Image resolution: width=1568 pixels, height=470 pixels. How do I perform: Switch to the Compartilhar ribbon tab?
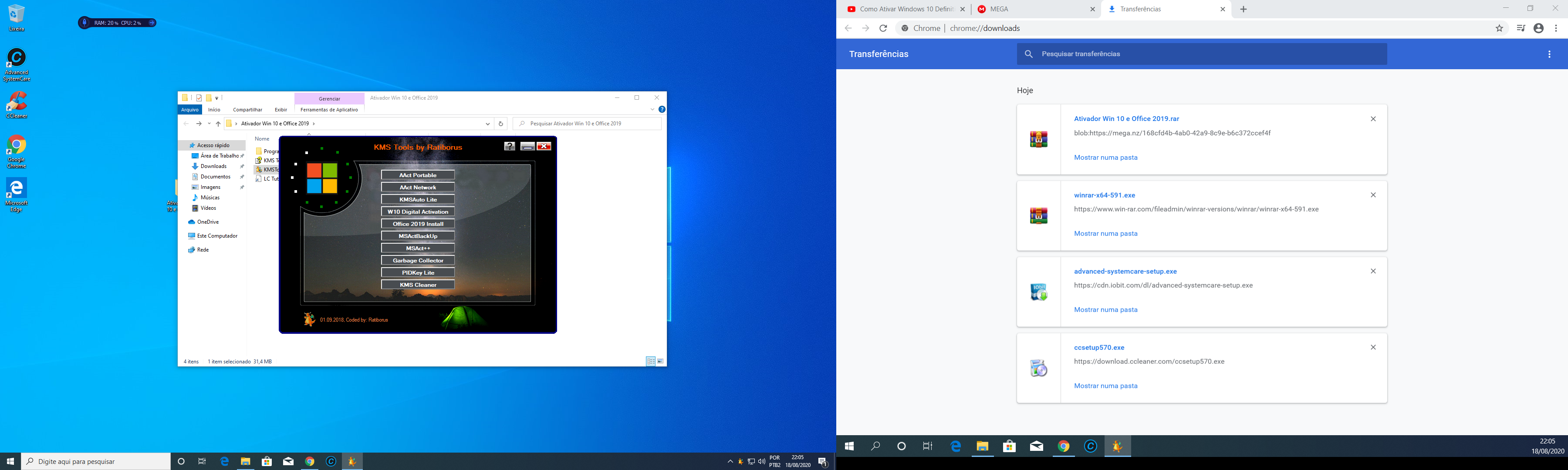(x=248, y=109)
